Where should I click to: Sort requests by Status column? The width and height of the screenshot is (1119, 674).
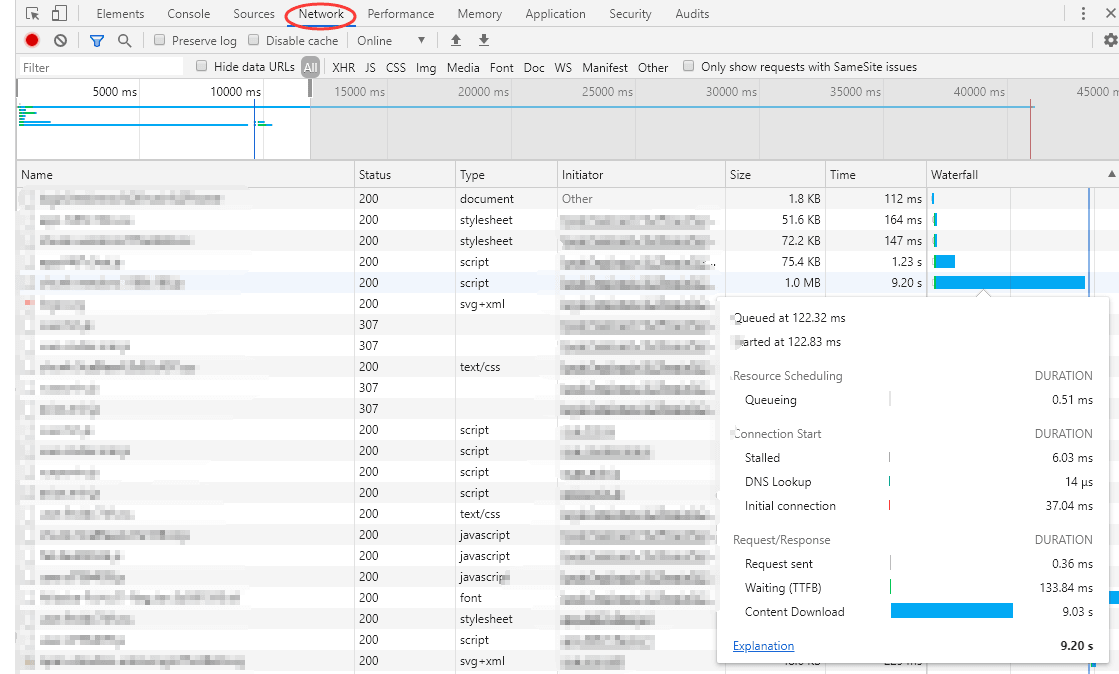click(x=405, y=174)
